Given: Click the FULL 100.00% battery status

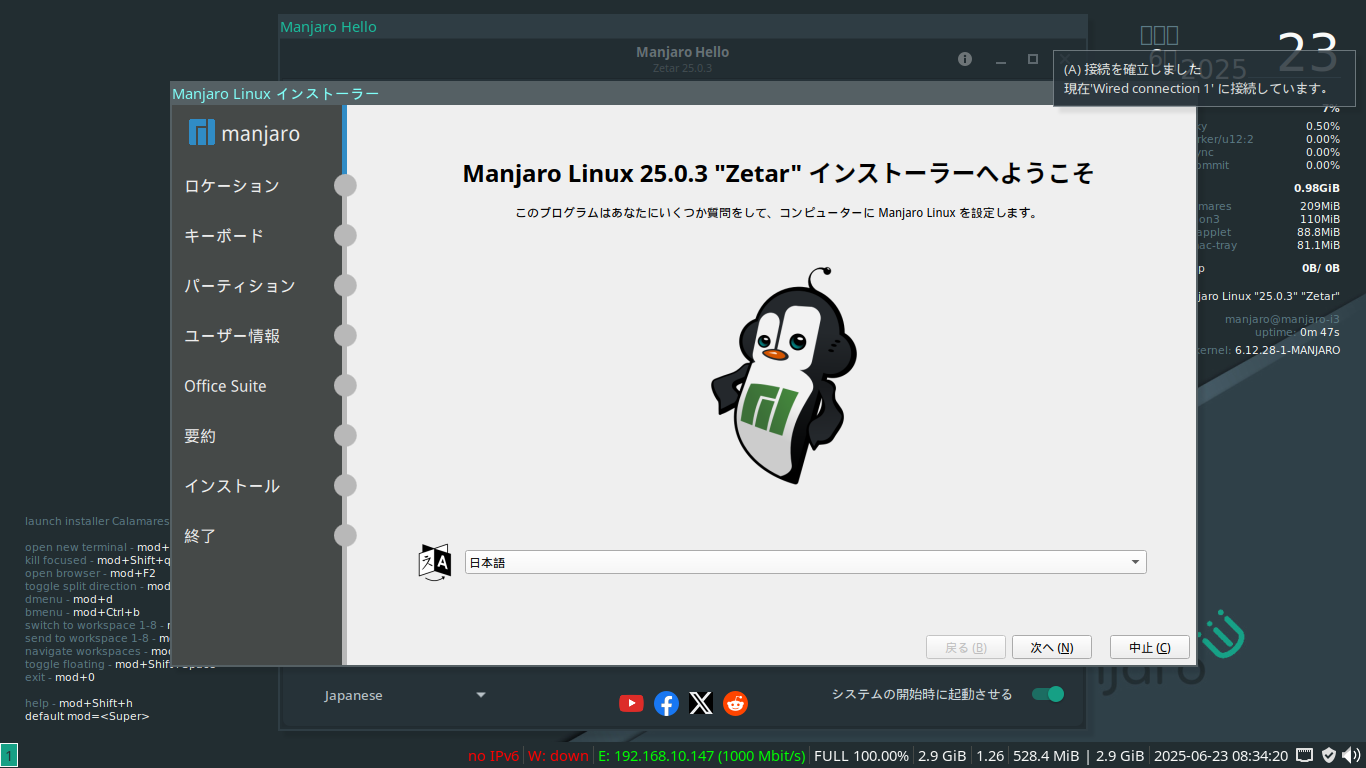Looking at the screenshot, I should (862, 756).
